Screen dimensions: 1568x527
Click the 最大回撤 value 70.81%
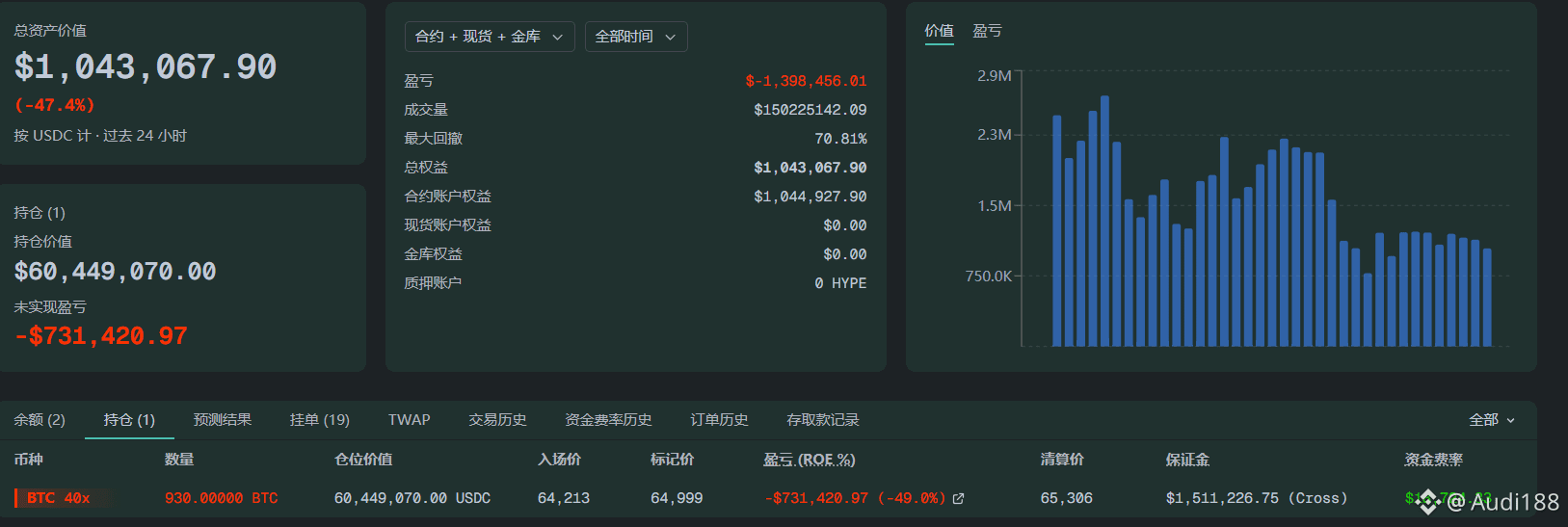[x=840, y=139]
